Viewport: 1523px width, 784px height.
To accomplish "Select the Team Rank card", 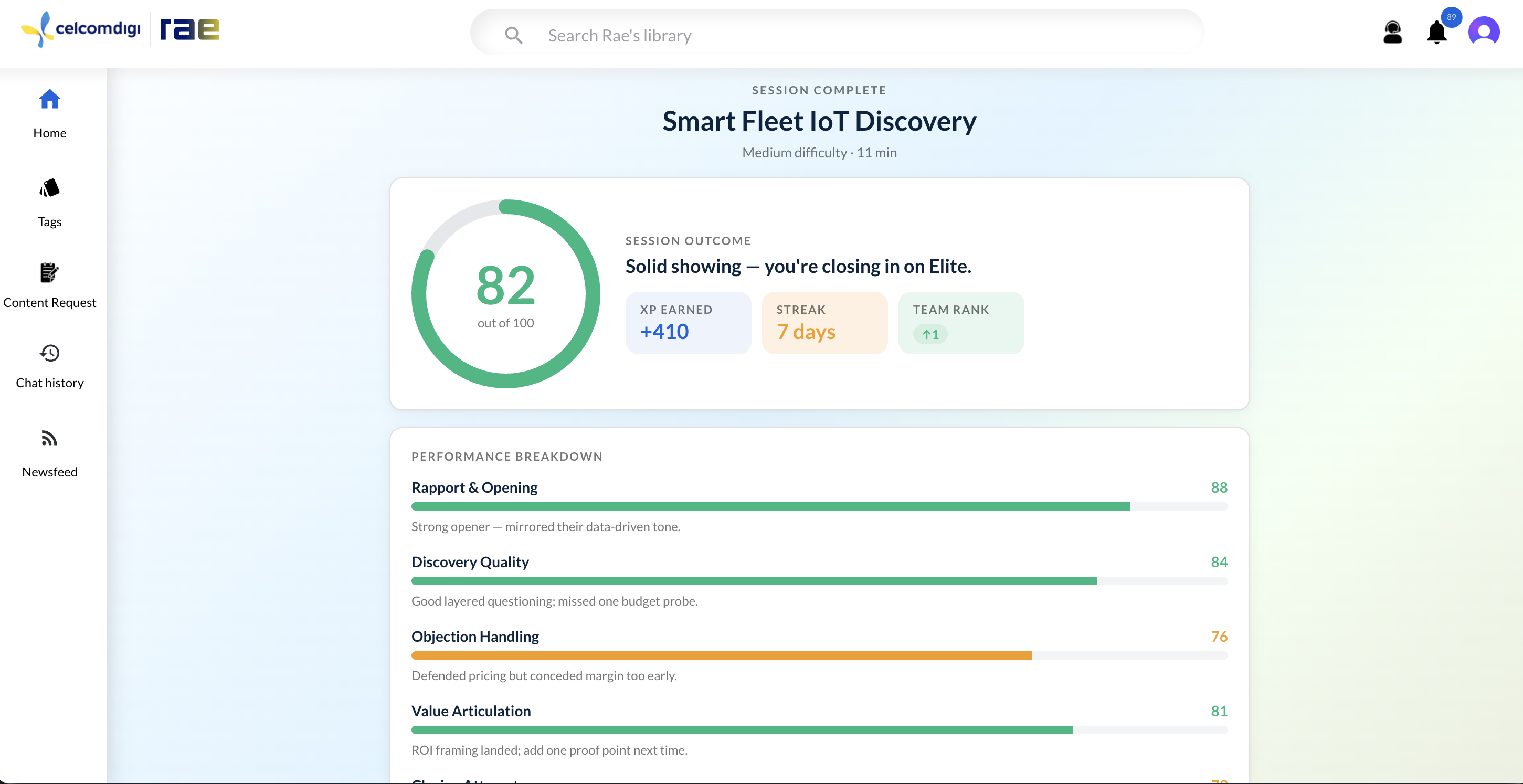I will click(x=961, y=323).
